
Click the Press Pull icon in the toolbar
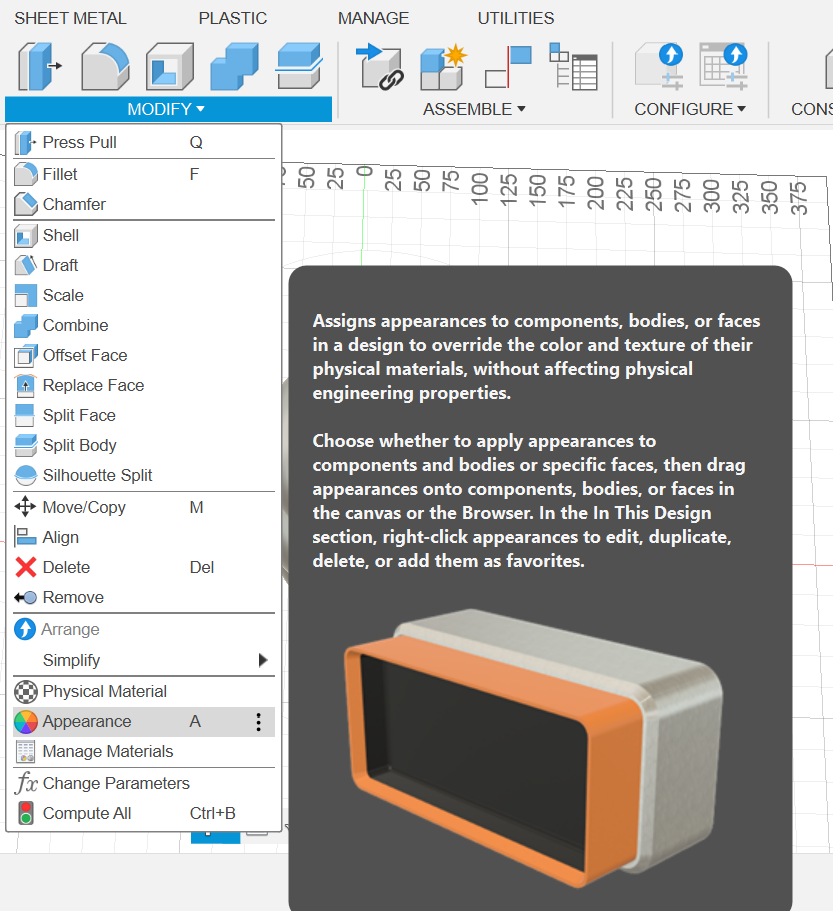pos(39,67)
